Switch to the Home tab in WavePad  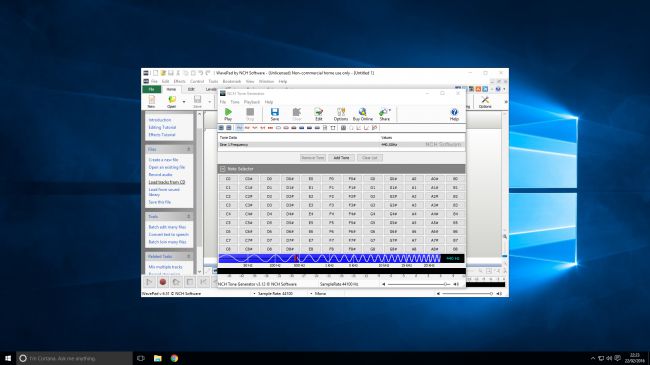coord(171,89)
